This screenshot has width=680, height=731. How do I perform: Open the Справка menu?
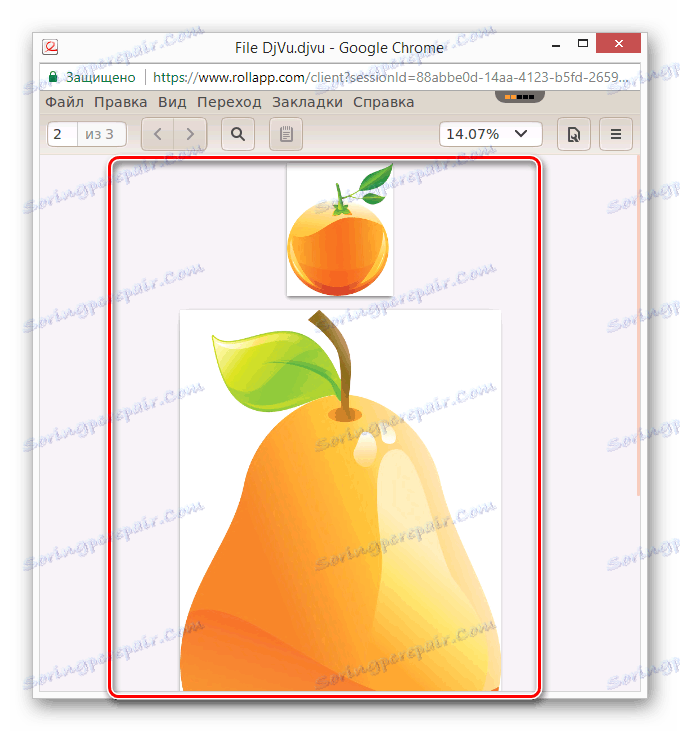tap(383, 102)
